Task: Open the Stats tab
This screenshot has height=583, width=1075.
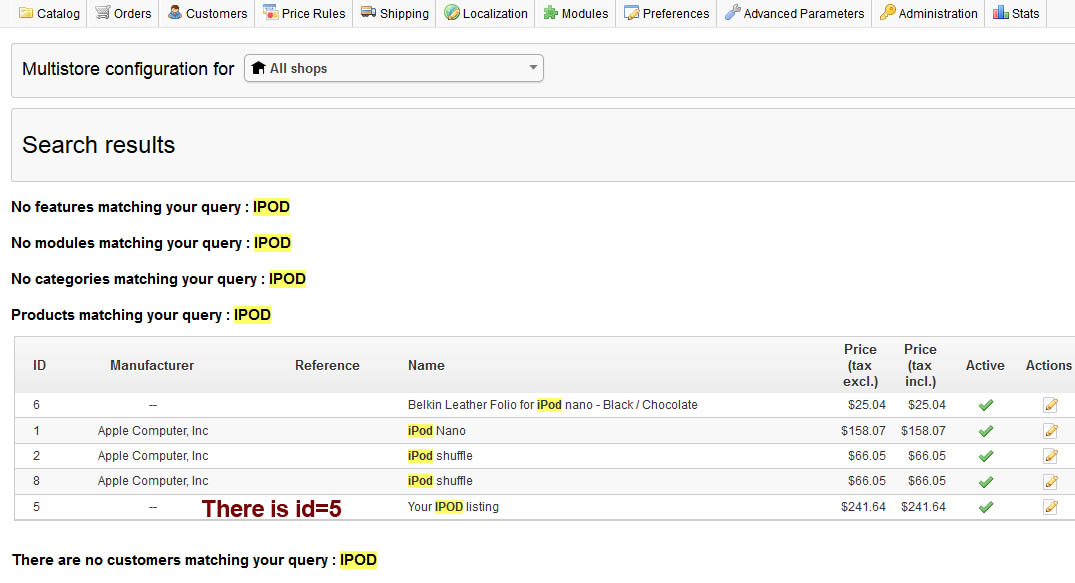Action: (x=1016, y=13)
